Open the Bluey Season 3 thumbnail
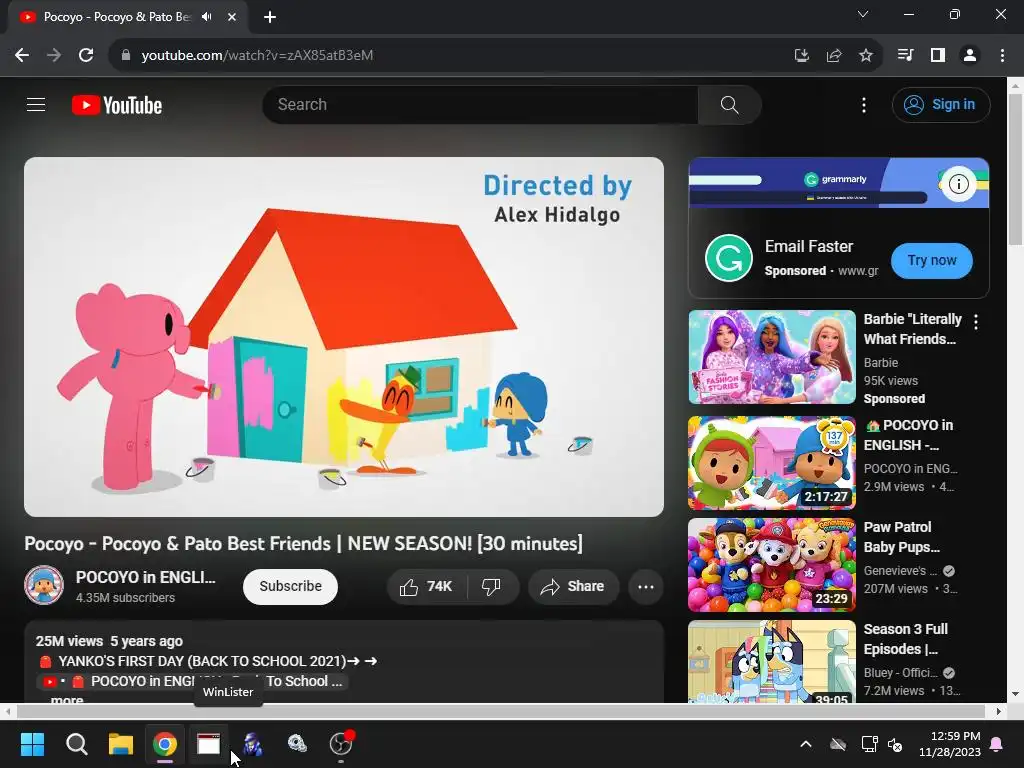 [772, 661]
